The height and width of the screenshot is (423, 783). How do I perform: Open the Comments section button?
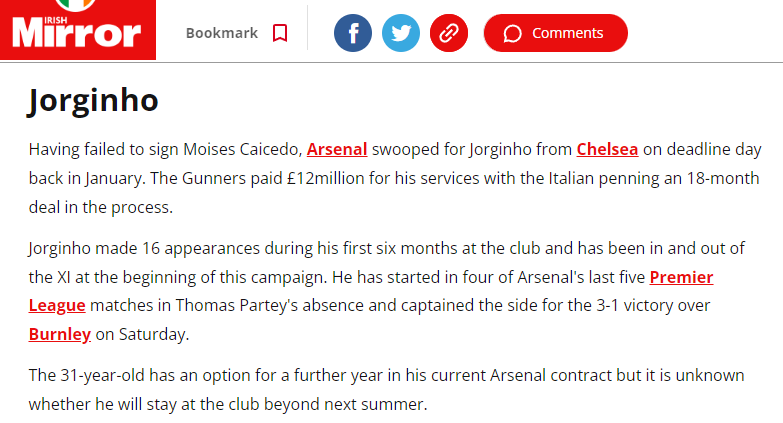coord(555,33)
